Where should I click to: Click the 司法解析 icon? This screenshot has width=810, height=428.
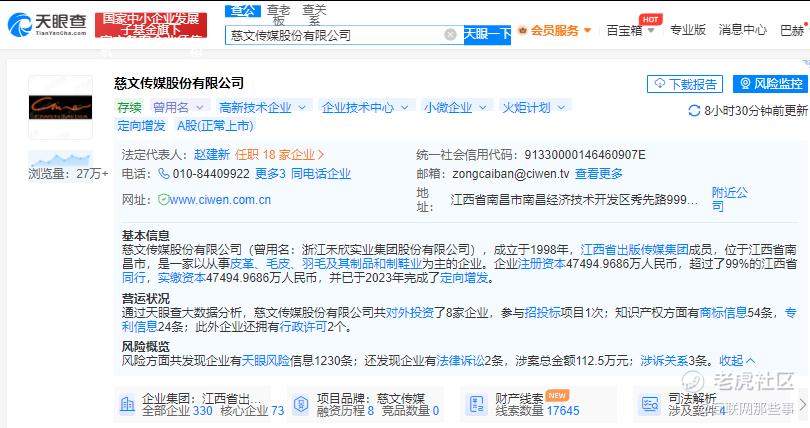tap(649, 404)
